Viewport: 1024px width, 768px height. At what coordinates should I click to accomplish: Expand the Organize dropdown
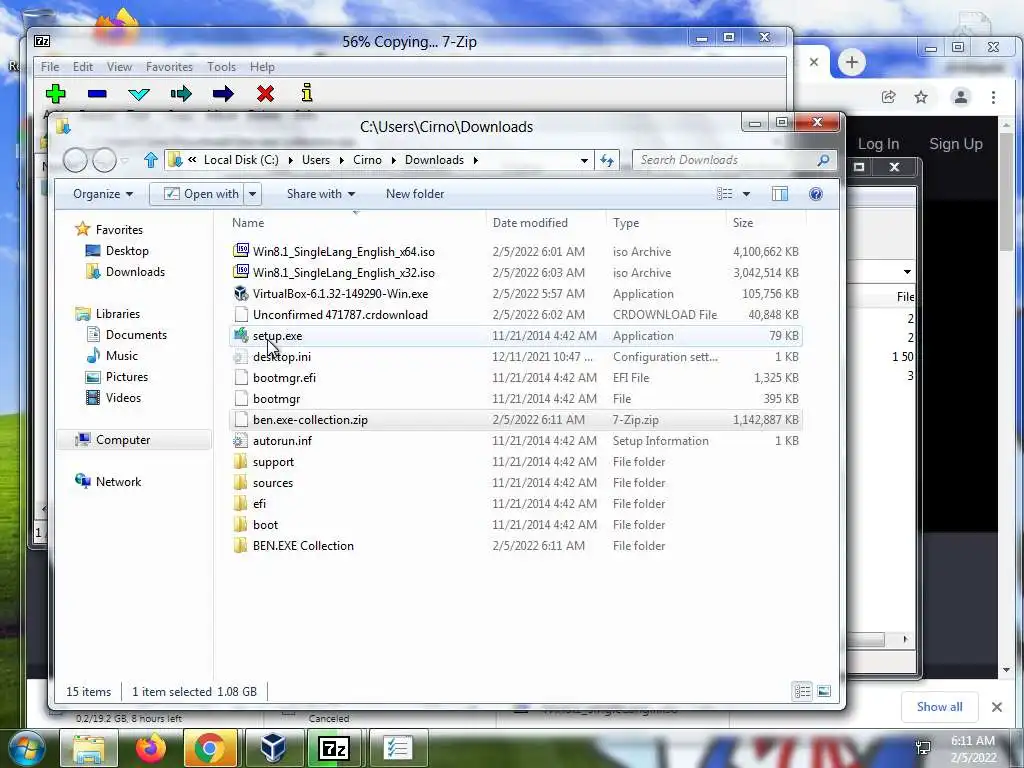click(x=103, y=194)
